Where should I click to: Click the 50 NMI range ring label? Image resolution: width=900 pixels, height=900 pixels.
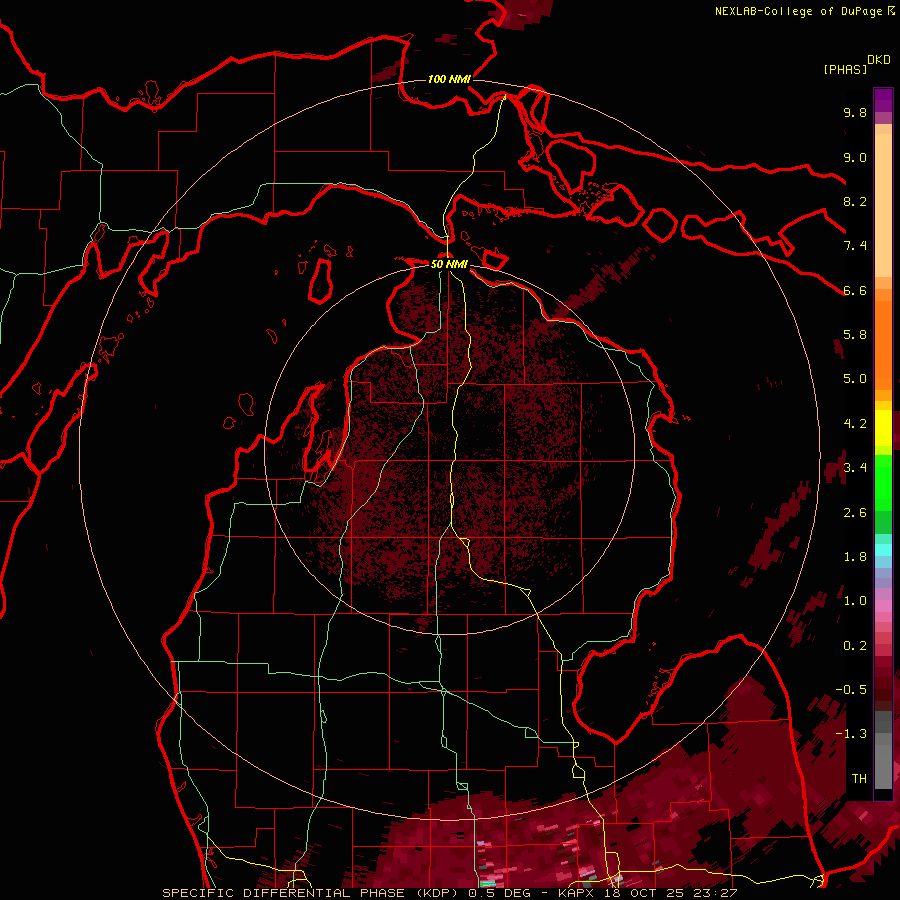coord(449,264)
